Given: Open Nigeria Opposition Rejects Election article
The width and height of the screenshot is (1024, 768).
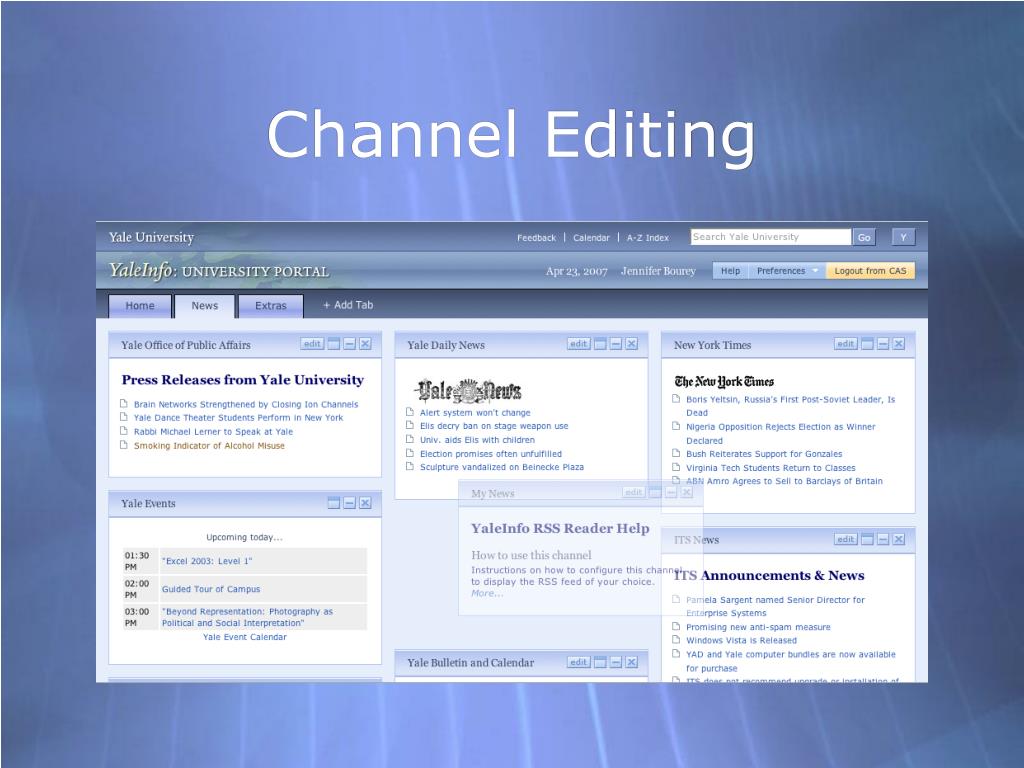Looking at the screenshot, I should 780,433.
